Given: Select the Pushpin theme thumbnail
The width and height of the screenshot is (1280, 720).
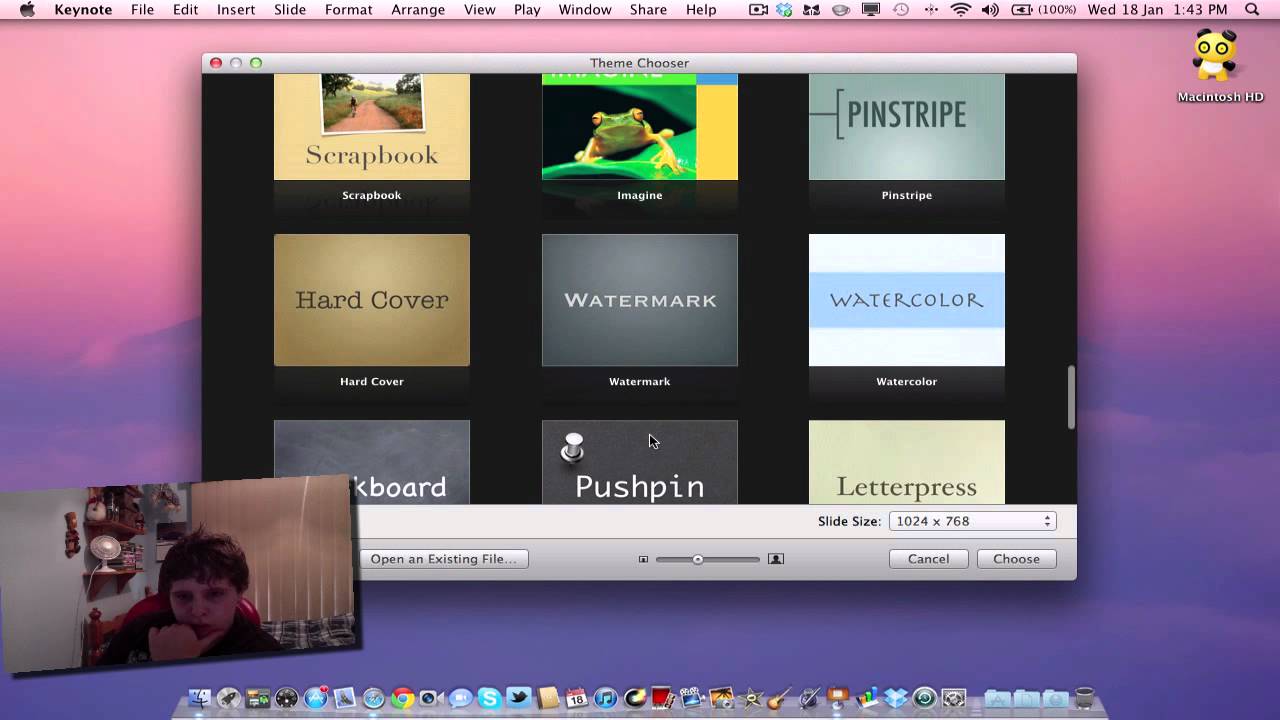Looking at the screenshot, I should [640, 462].
